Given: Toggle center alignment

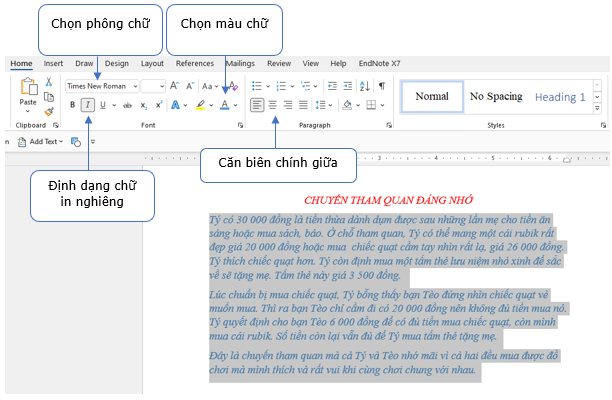Looking at the screenshot, I should point(272,104).
